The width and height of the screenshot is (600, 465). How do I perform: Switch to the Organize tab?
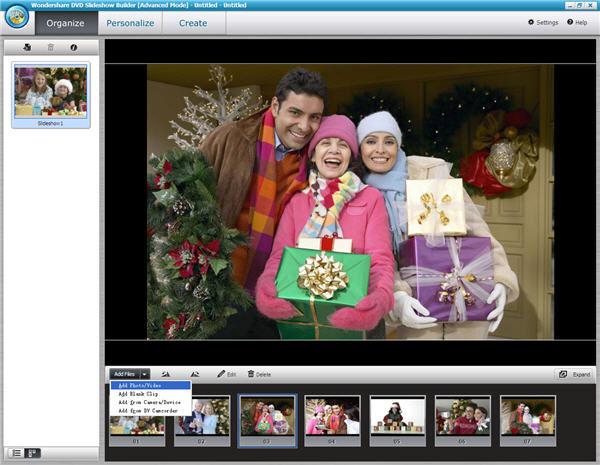[66, 23]
